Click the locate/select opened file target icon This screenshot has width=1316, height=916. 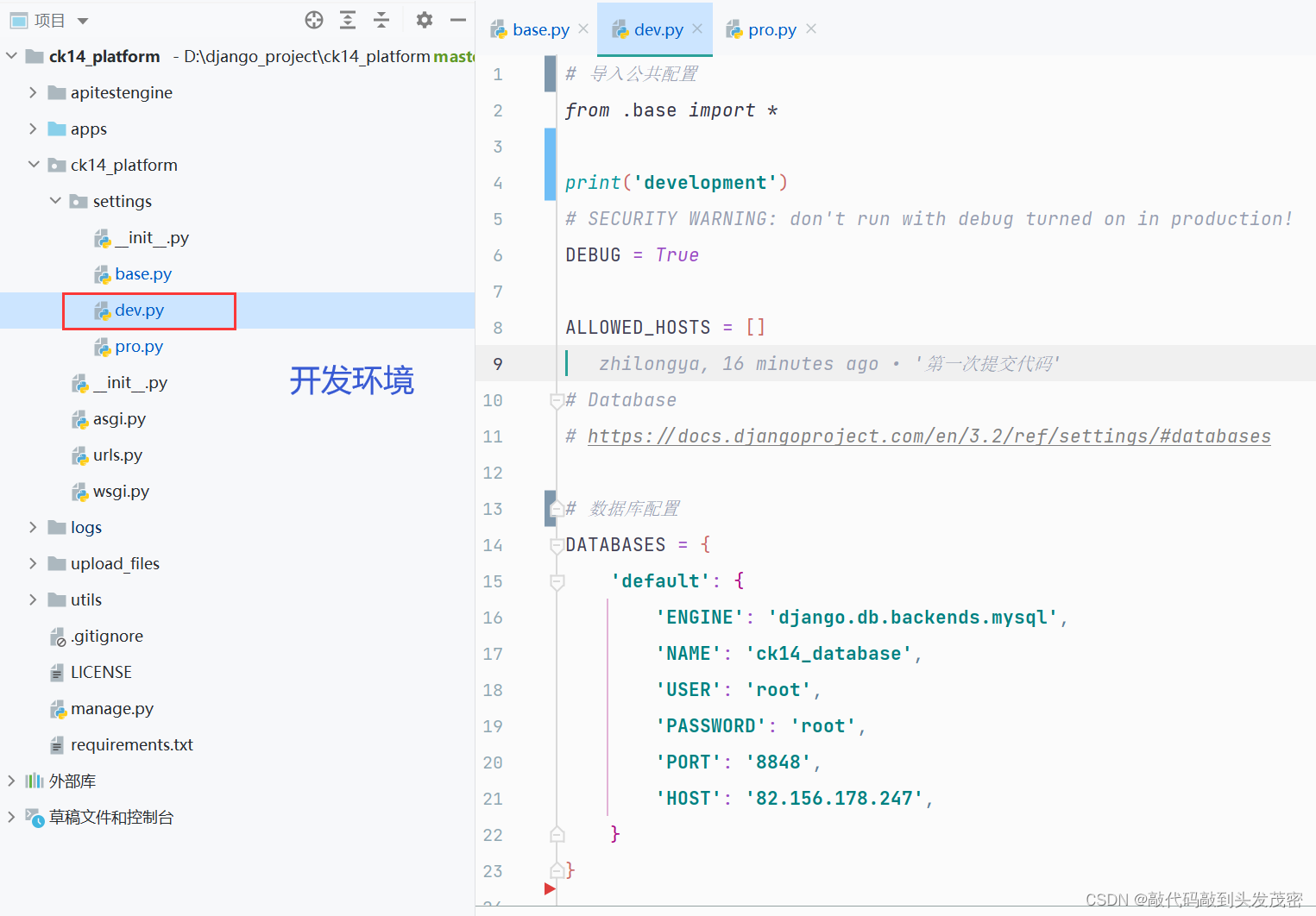[x=314, y=20]
